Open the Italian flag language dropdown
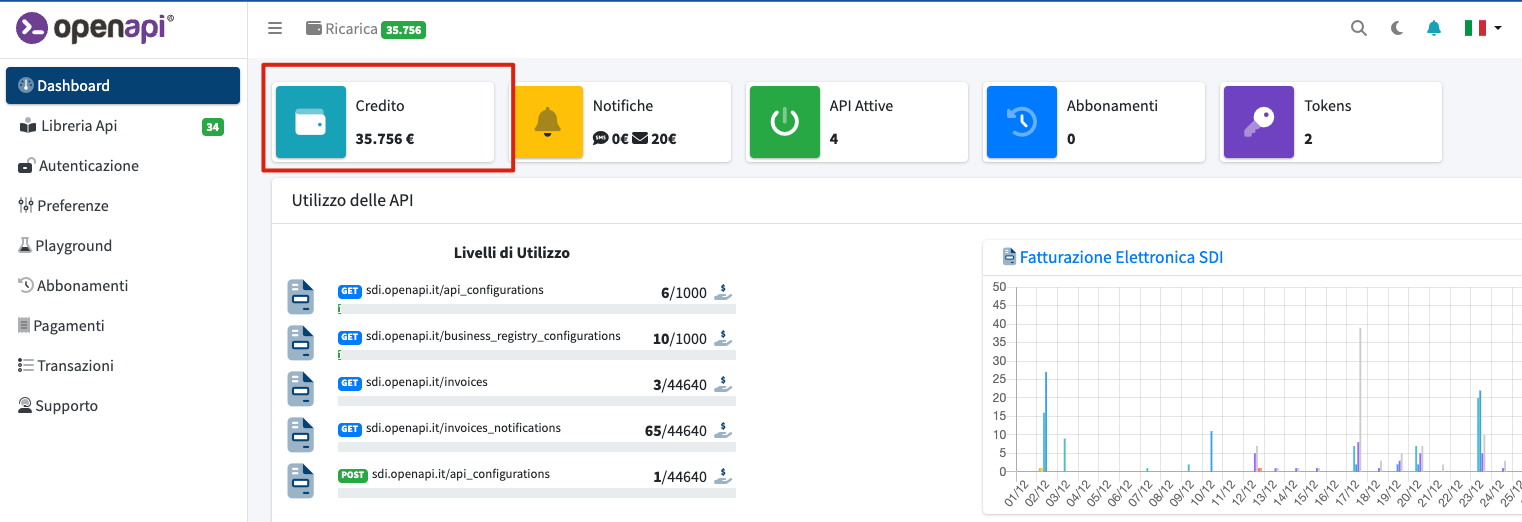Image resolution: width=1522 pixels, height=522 pixels. (x=1483, y=28)
